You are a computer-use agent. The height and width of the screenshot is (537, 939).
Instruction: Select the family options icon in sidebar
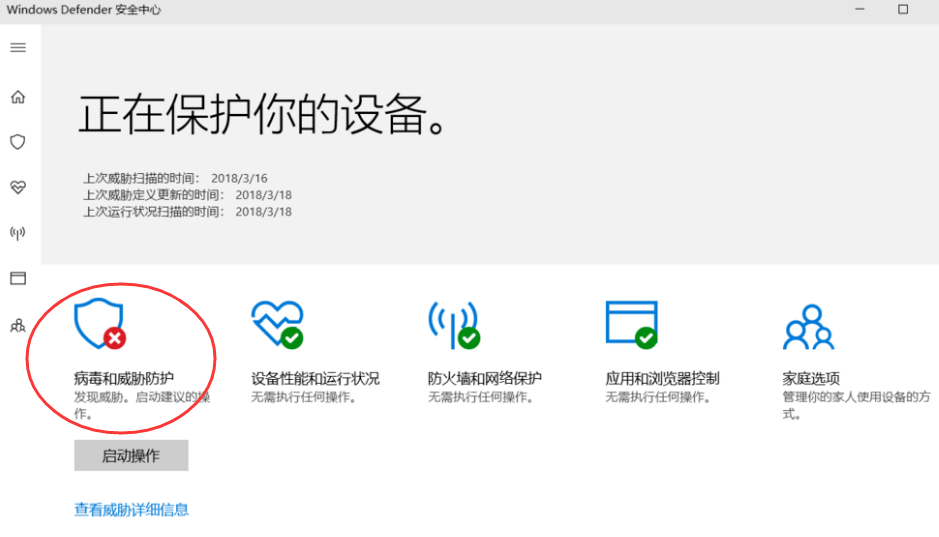pyautogui.click(x=18, y=325)
